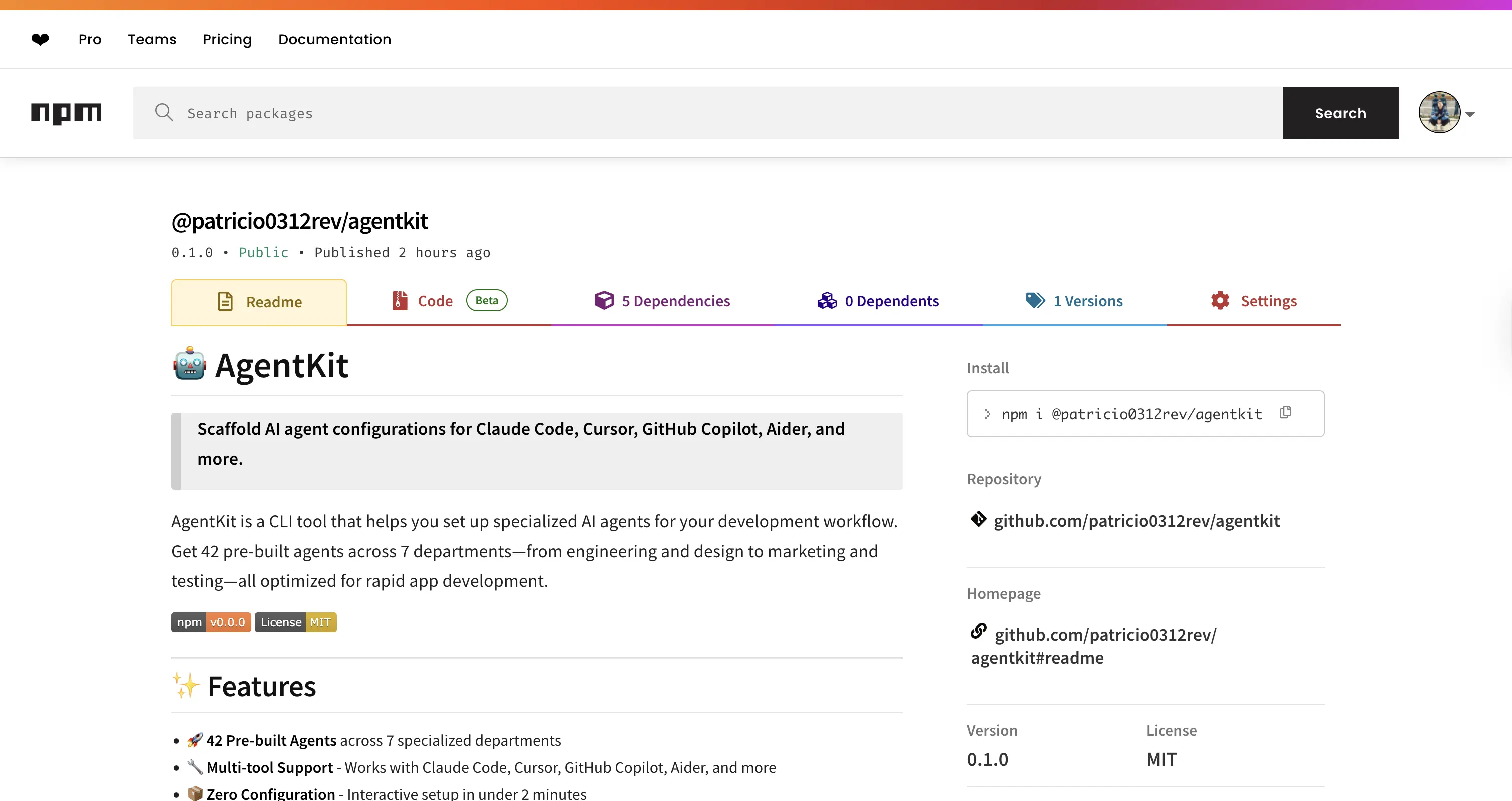This screenshot has width=1512, height=801.
Task: Click the heart icon in top nav
Action: [x=40, y=40]
